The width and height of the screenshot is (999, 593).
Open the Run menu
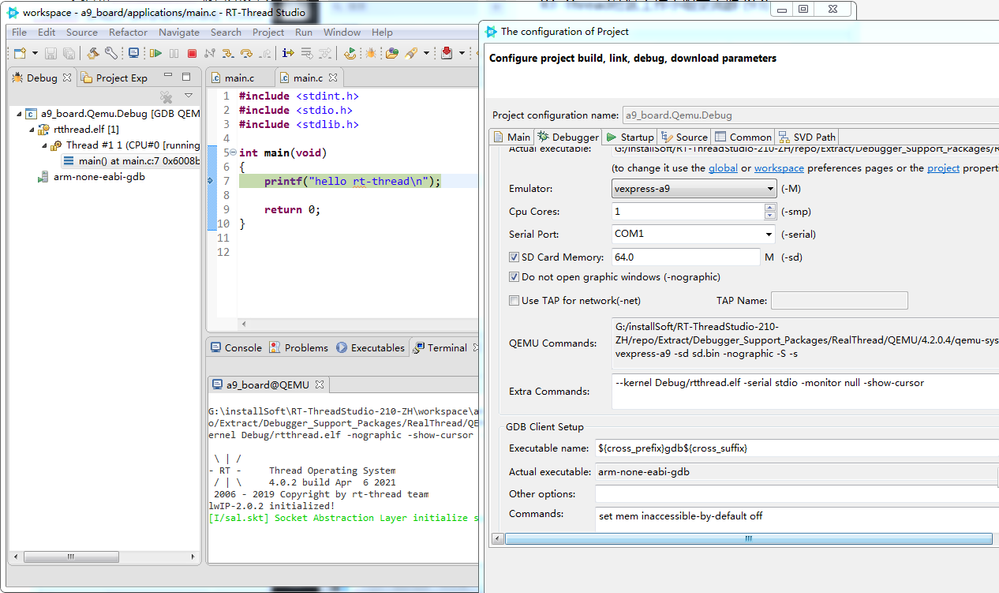[304, 32]
